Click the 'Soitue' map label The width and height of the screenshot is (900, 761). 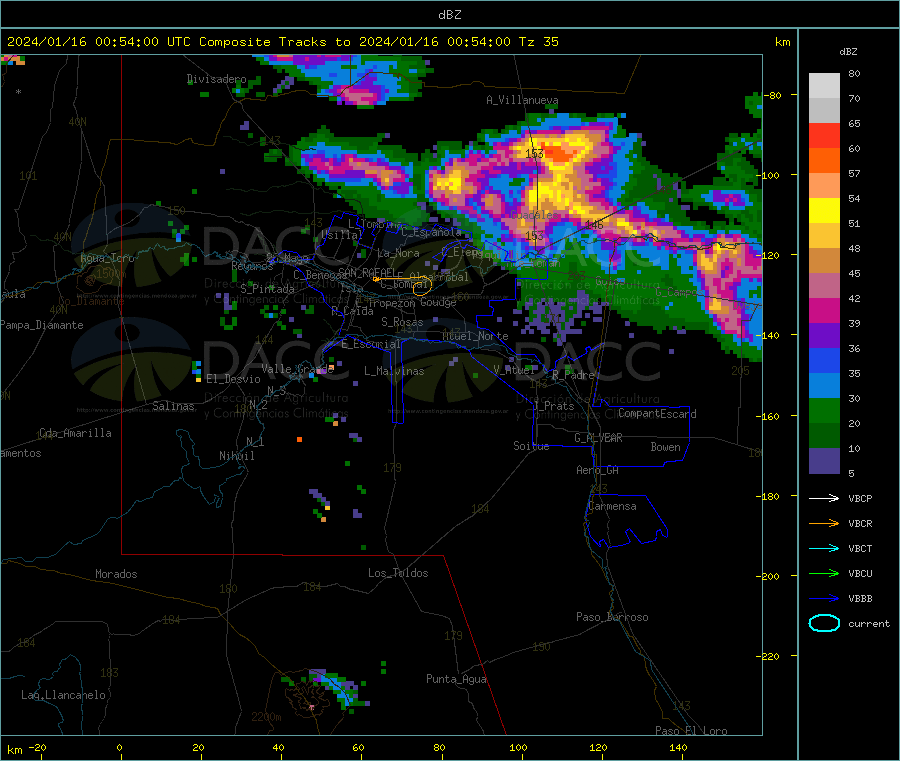click(x=531, y=446)
